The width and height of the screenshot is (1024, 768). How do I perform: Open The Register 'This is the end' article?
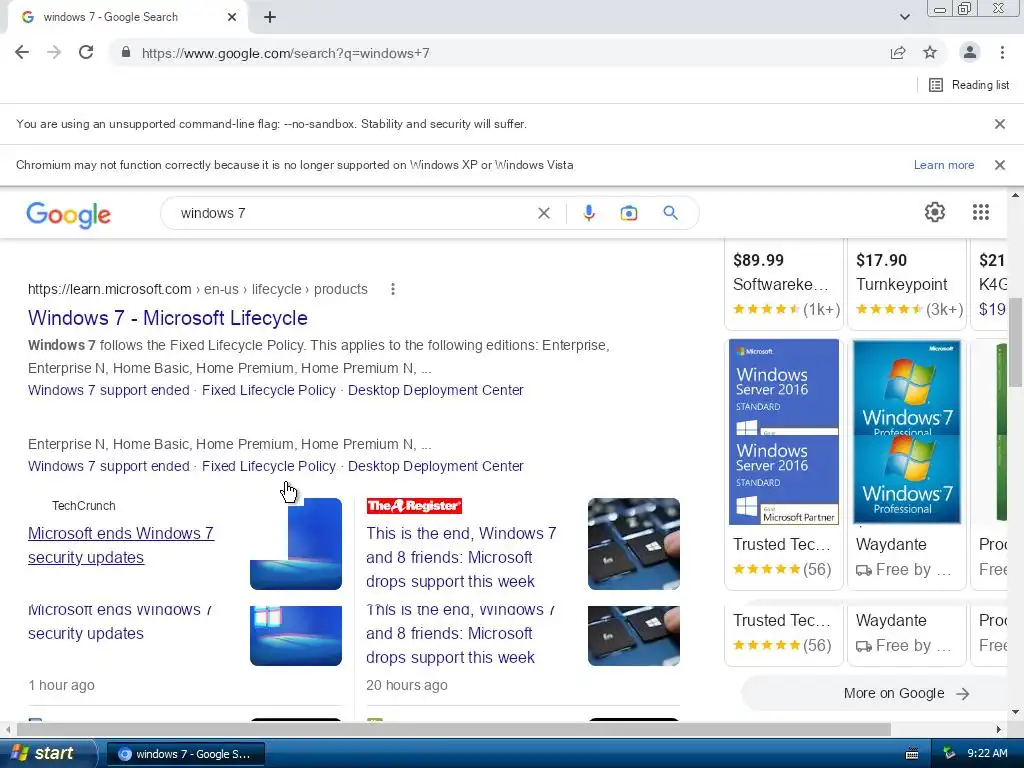tap(461, 557)
